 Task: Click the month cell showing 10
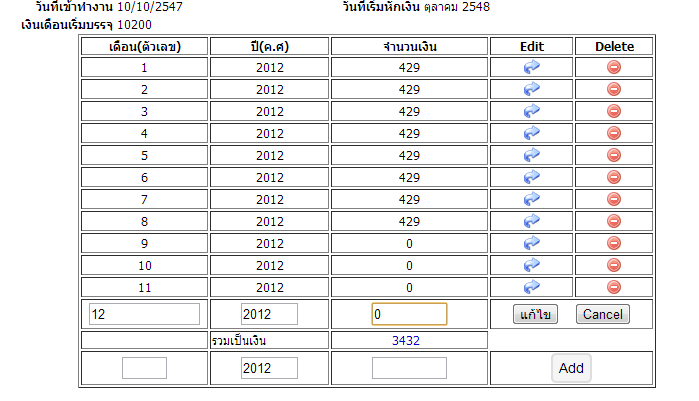tap(144, 266)
